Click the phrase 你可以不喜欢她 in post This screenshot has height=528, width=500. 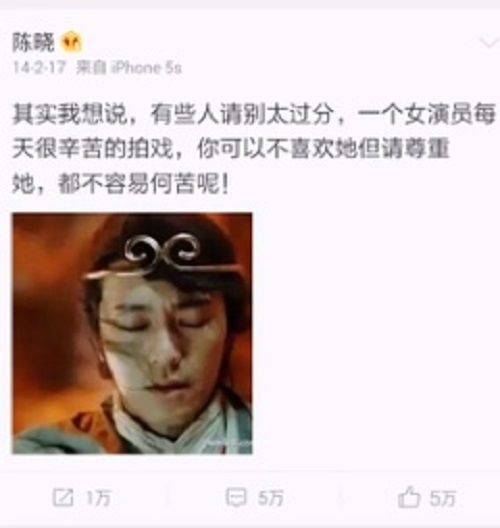coord(277,148)
